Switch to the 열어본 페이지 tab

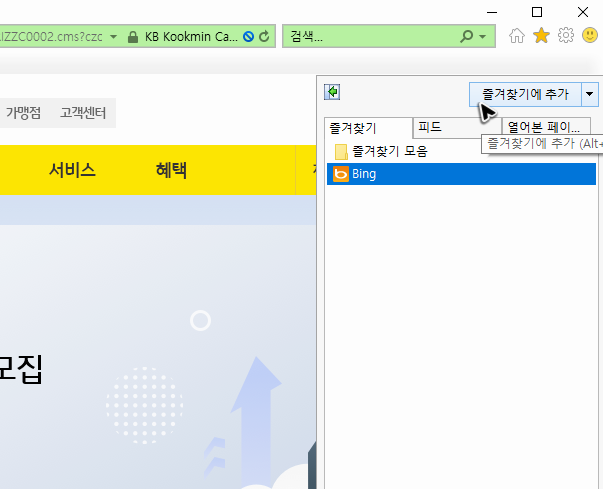click(546, 127)
